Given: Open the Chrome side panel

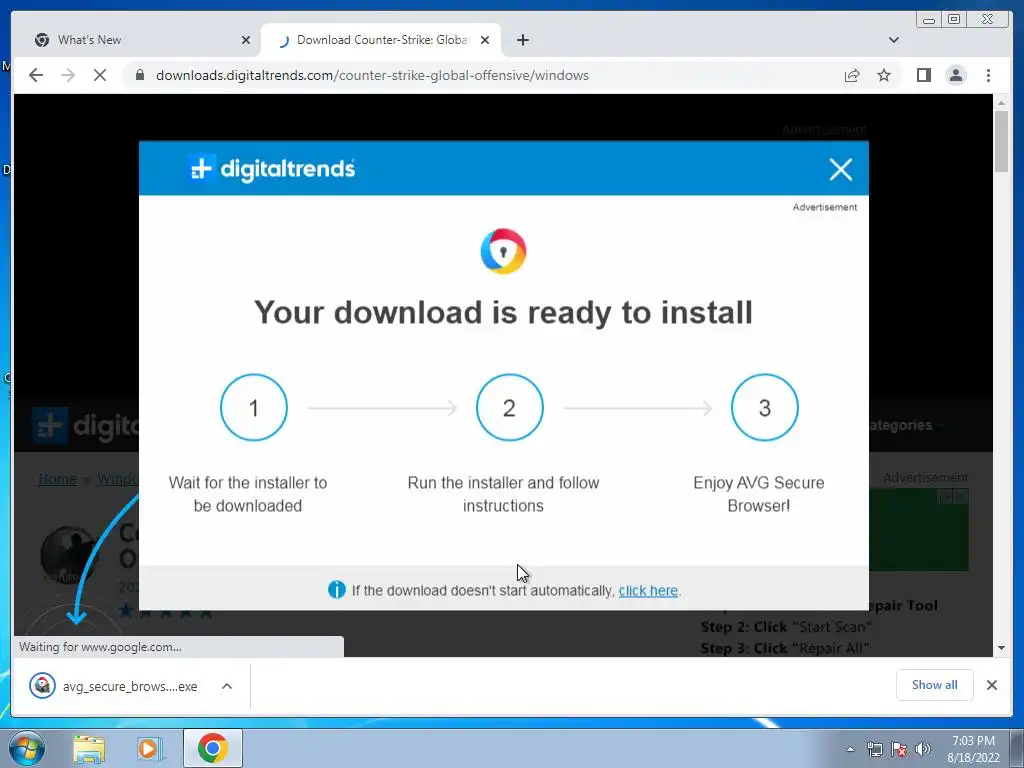Looking at the screenshot, I should point(923,75).
